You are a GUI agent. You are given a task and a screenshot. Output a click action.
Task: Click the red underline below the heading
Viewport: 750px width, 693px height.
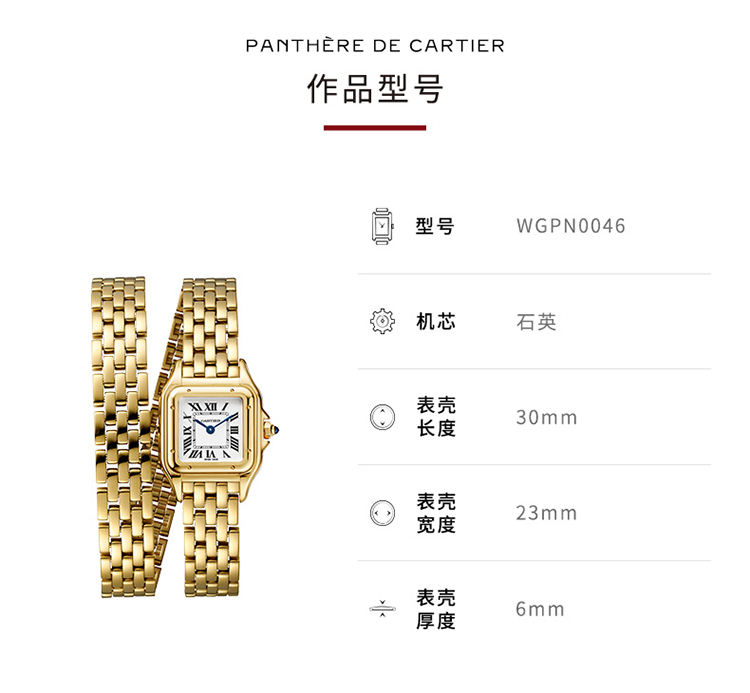coord(375,128)
